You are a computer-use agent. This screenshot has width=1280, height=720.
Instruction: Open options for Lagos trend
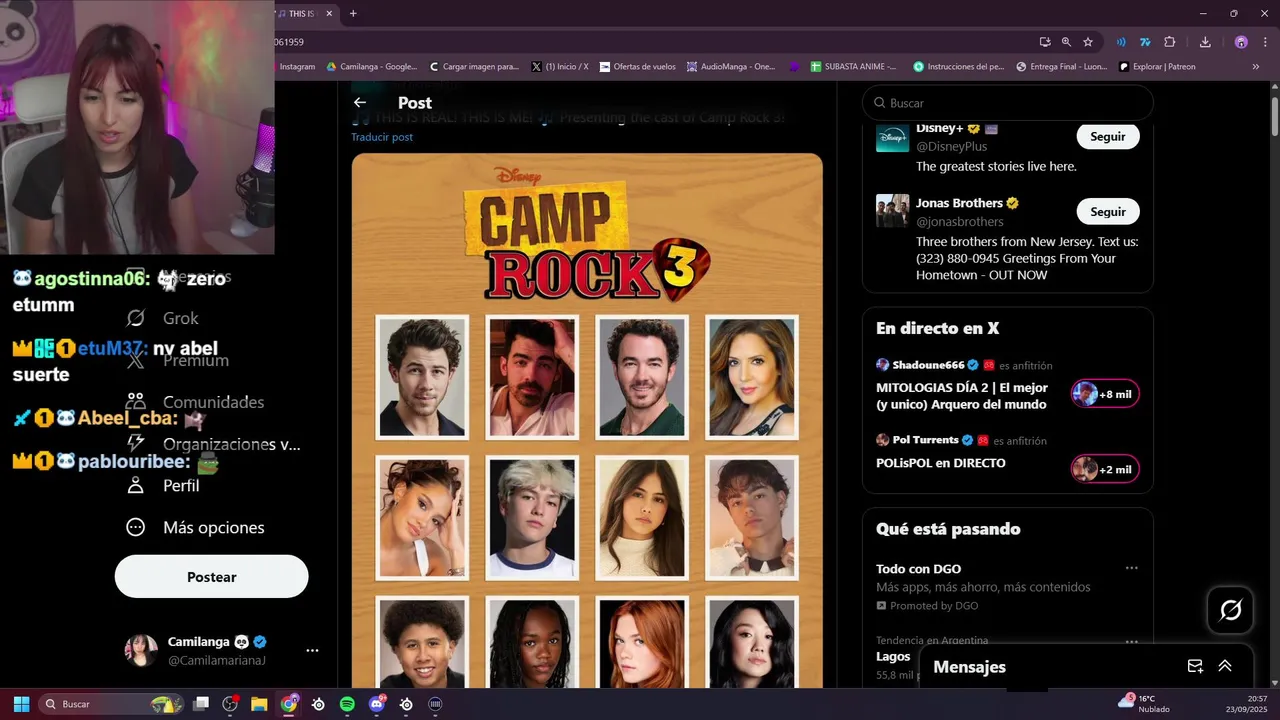(1131, 641)
